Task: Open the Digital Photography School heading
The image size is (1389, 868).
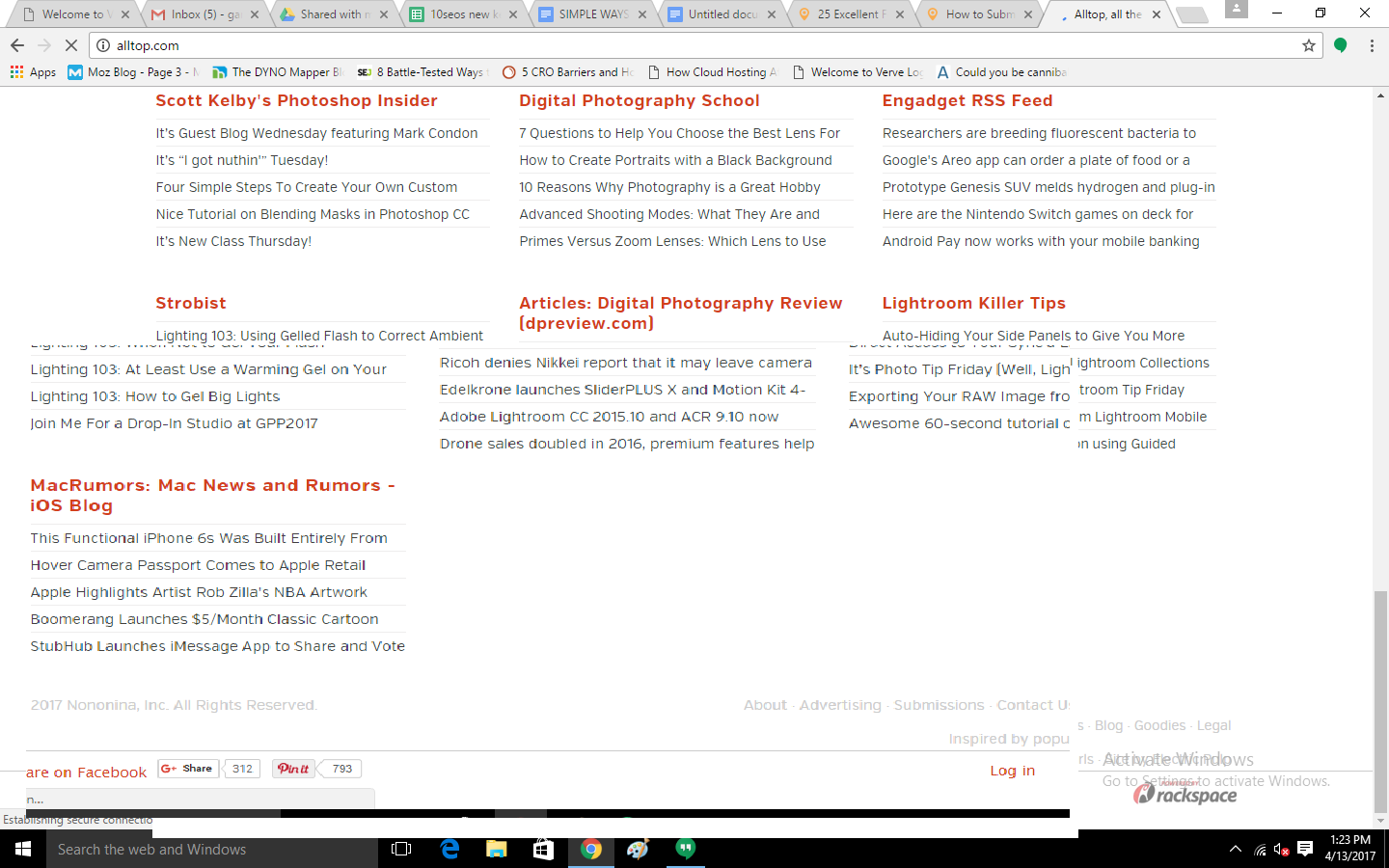Action: coord(640,100)
